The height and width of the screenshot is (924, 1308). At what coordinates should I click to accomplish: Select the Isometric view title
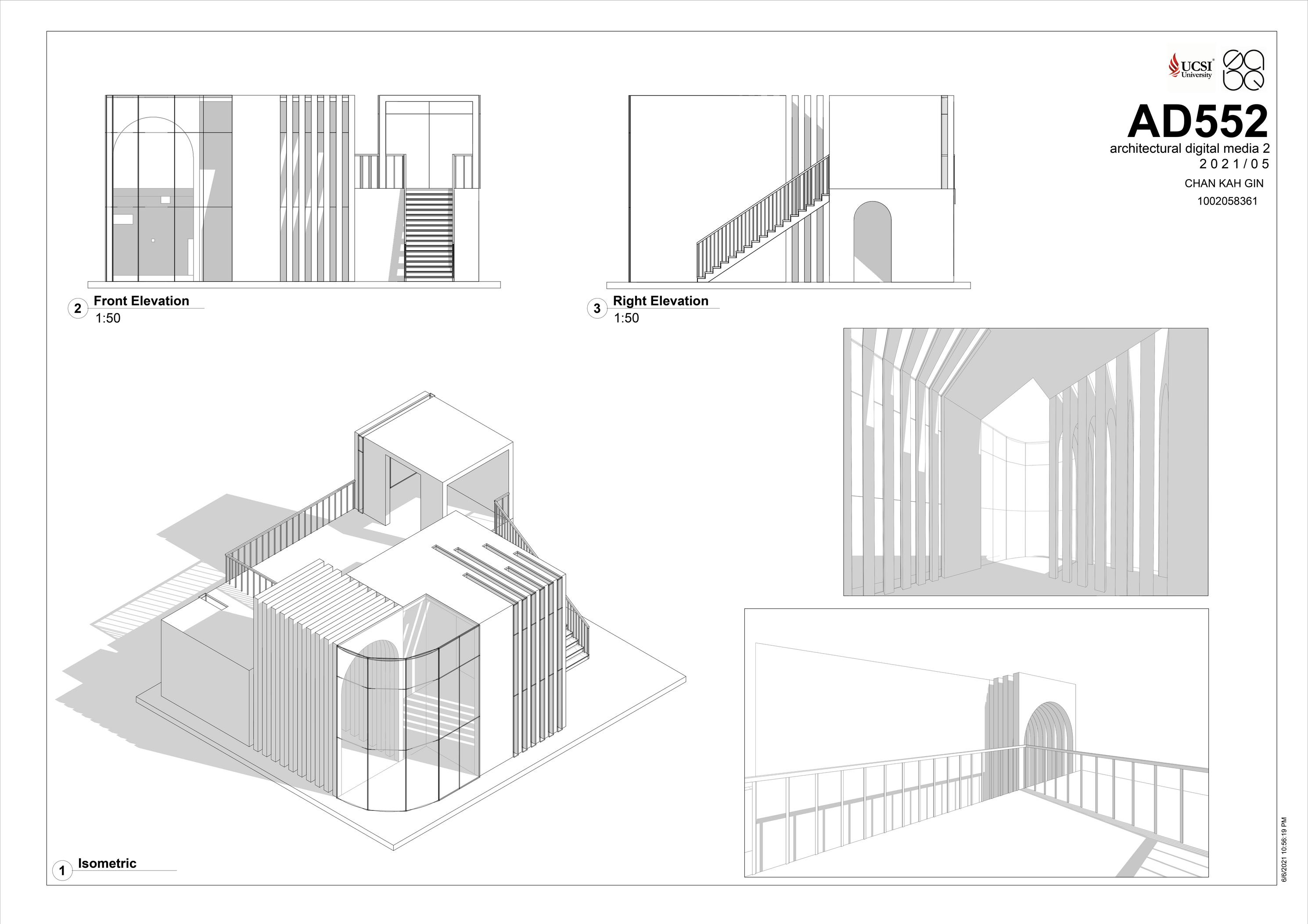tap(107, 863)
